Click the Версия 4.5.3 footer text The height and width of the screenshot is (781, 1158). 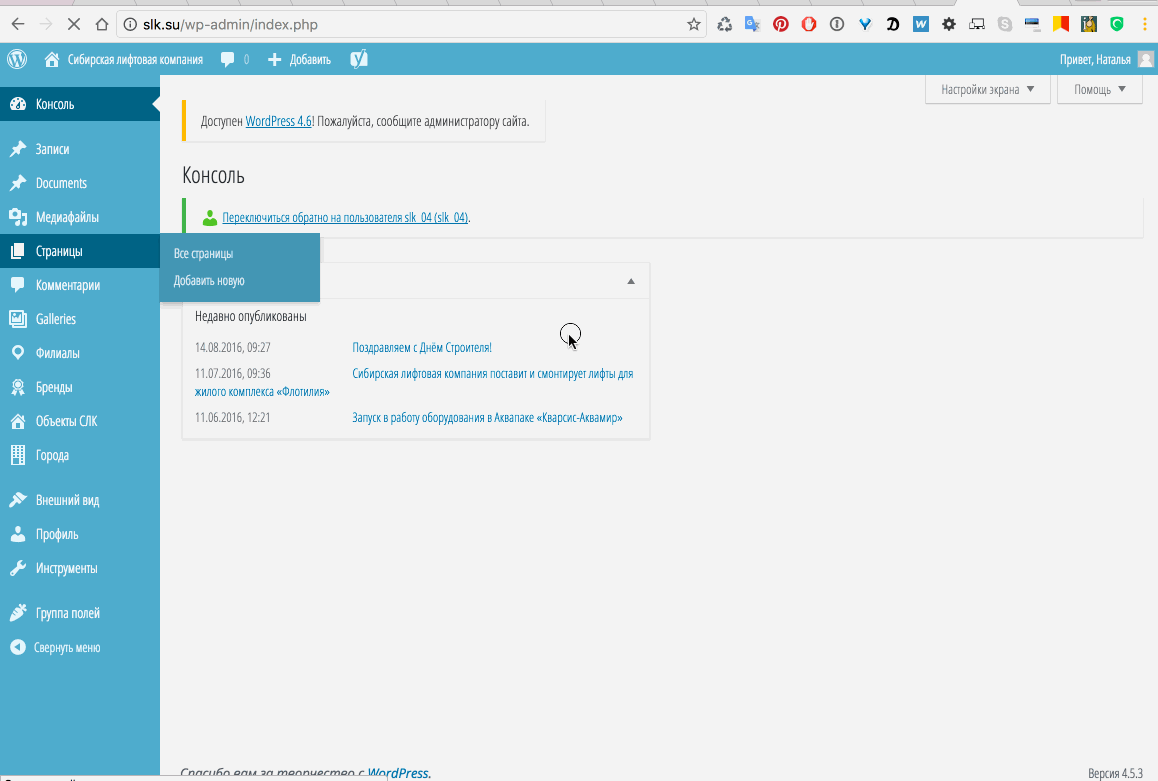1115,773
